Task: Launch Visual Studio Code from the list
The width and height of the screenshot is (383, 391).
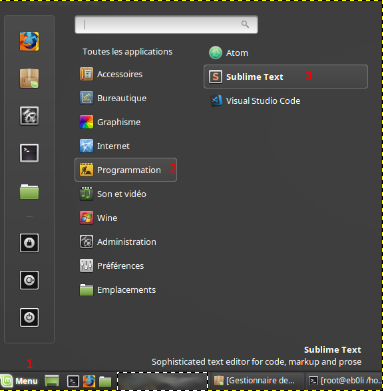Action: coord(263,101)
